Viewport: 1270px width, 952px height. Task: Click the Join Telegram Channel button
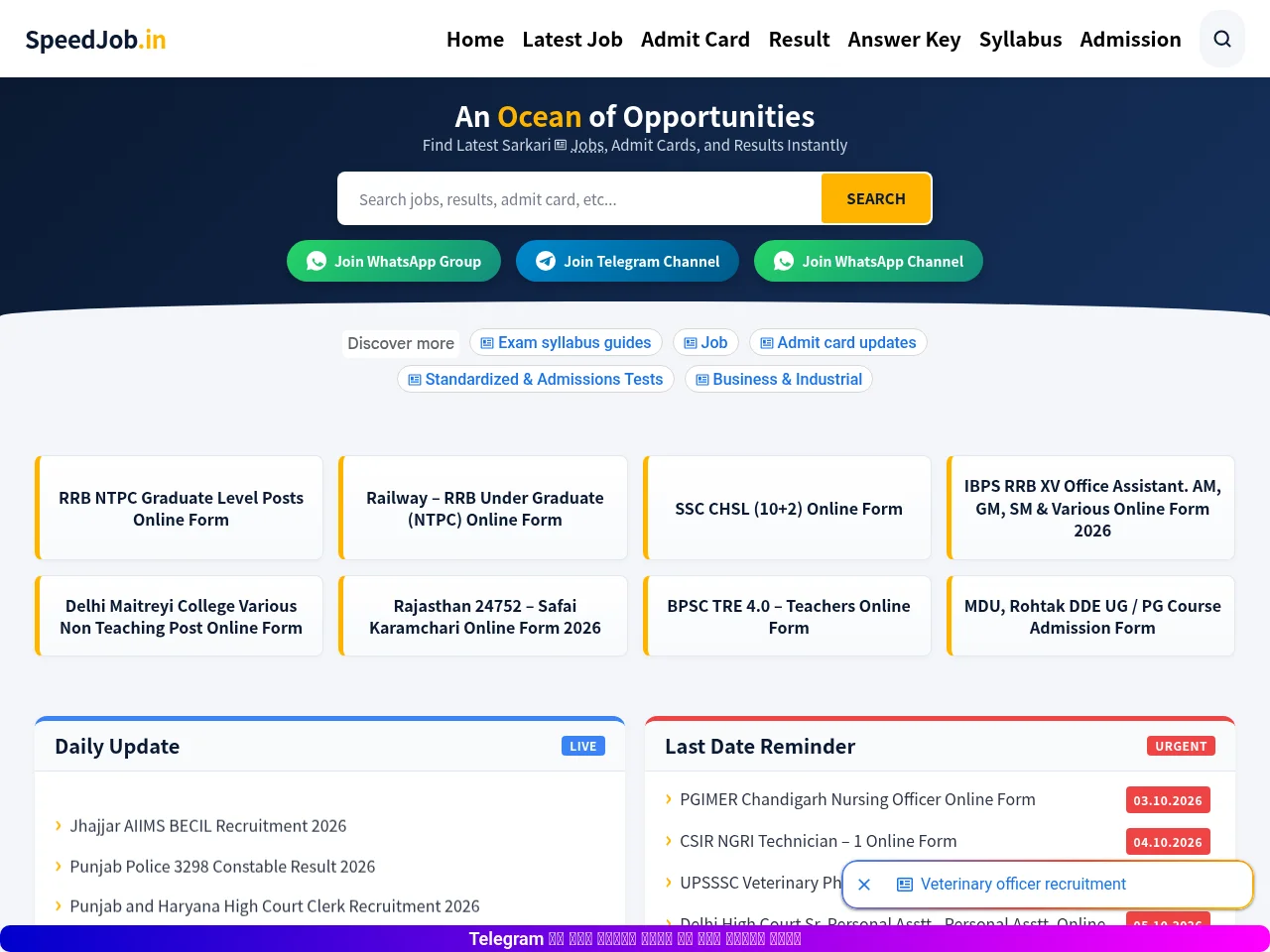coord(627,261)
